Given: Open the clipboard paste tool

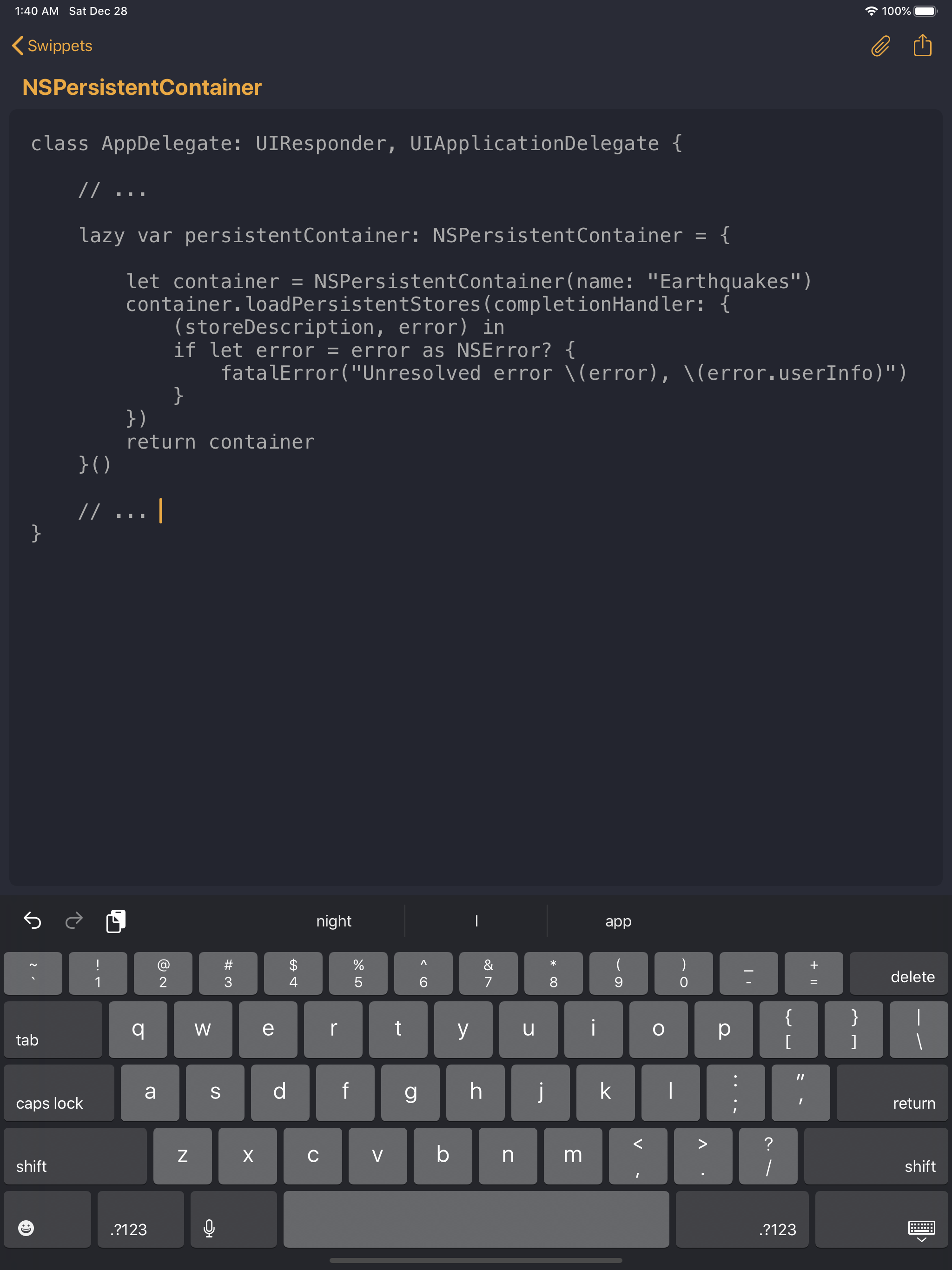Looking at the screenshot, I should click(116, 921).
